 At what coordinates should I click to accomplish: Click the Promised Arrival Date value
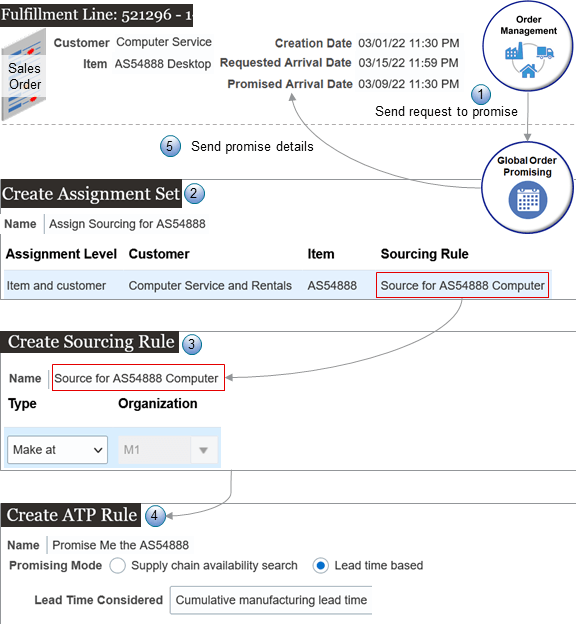click(408, 84)
